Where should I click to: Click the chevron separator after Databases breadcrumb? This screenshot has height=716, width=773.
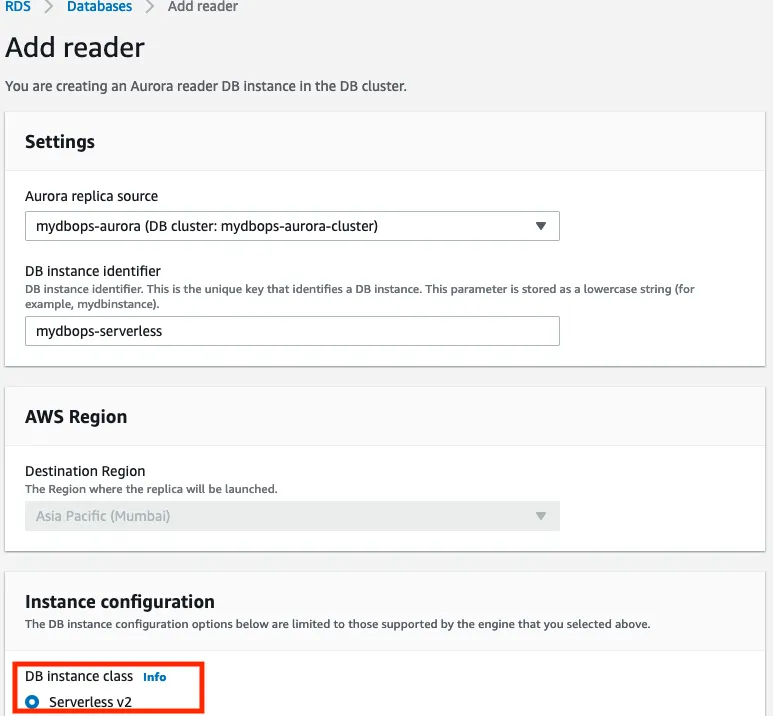click(x=150, y=7)
